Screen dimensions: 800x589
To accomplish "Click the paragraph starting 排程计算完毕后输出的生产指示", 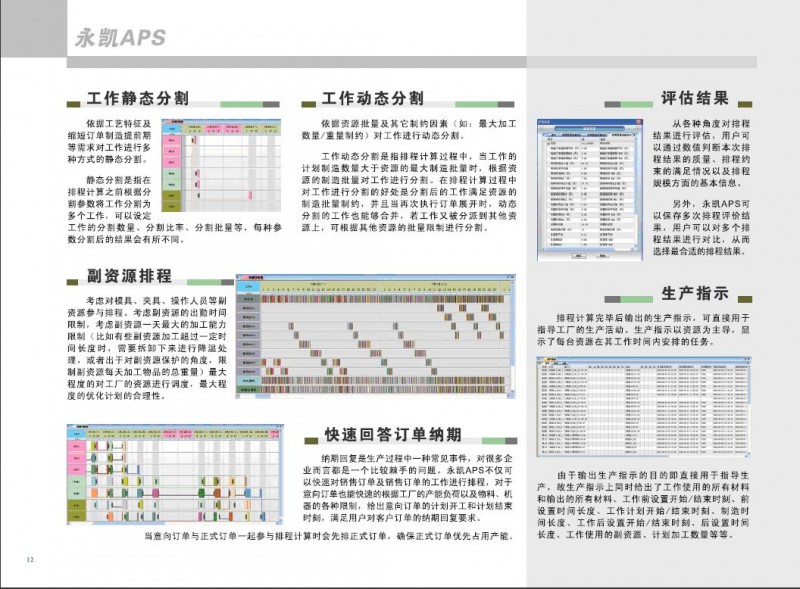I will [643, 330].
